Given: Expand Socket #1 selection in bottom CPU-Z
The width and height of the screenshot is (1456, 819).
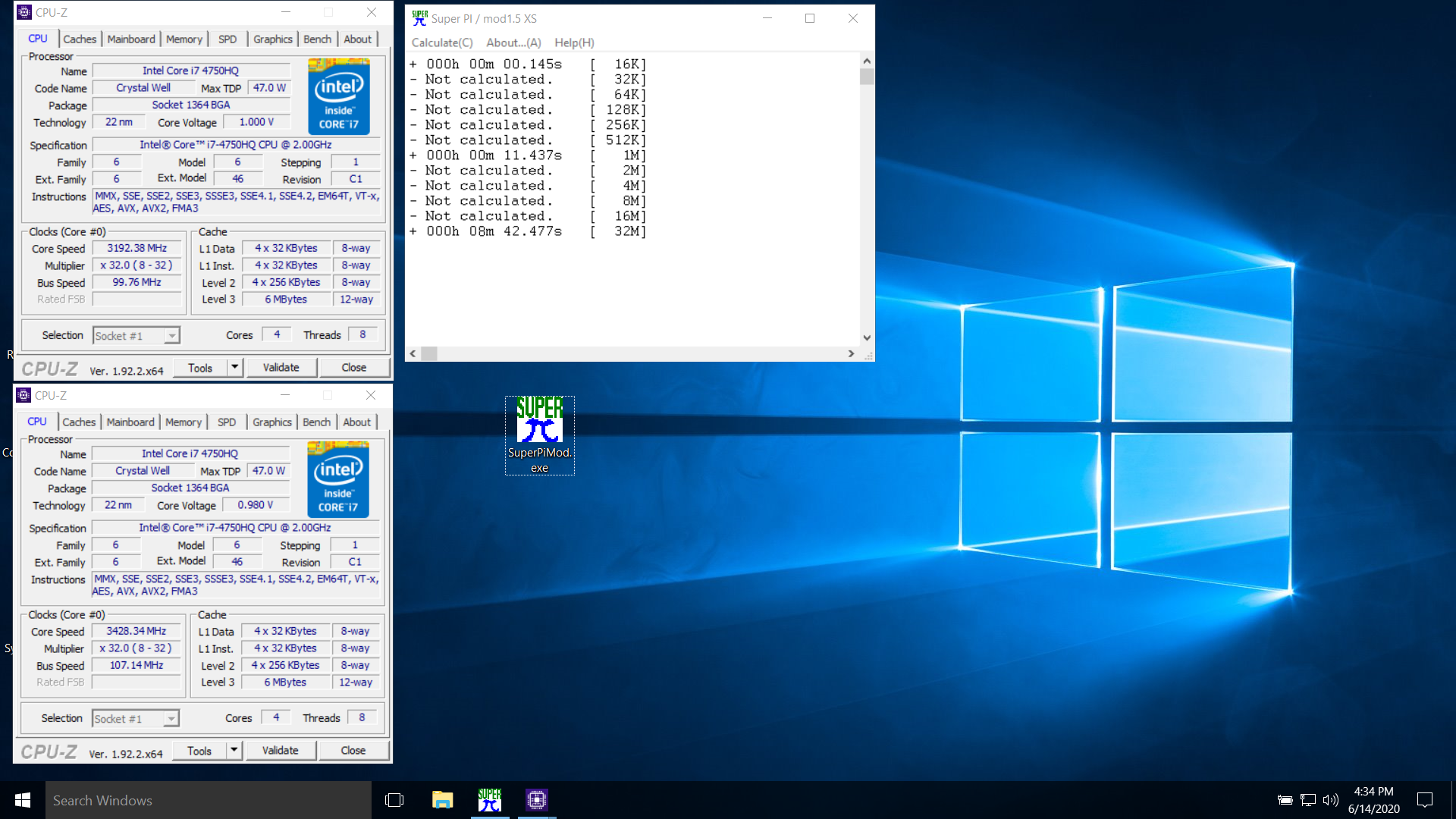Looking at the screenshot, I should (171, 719).
